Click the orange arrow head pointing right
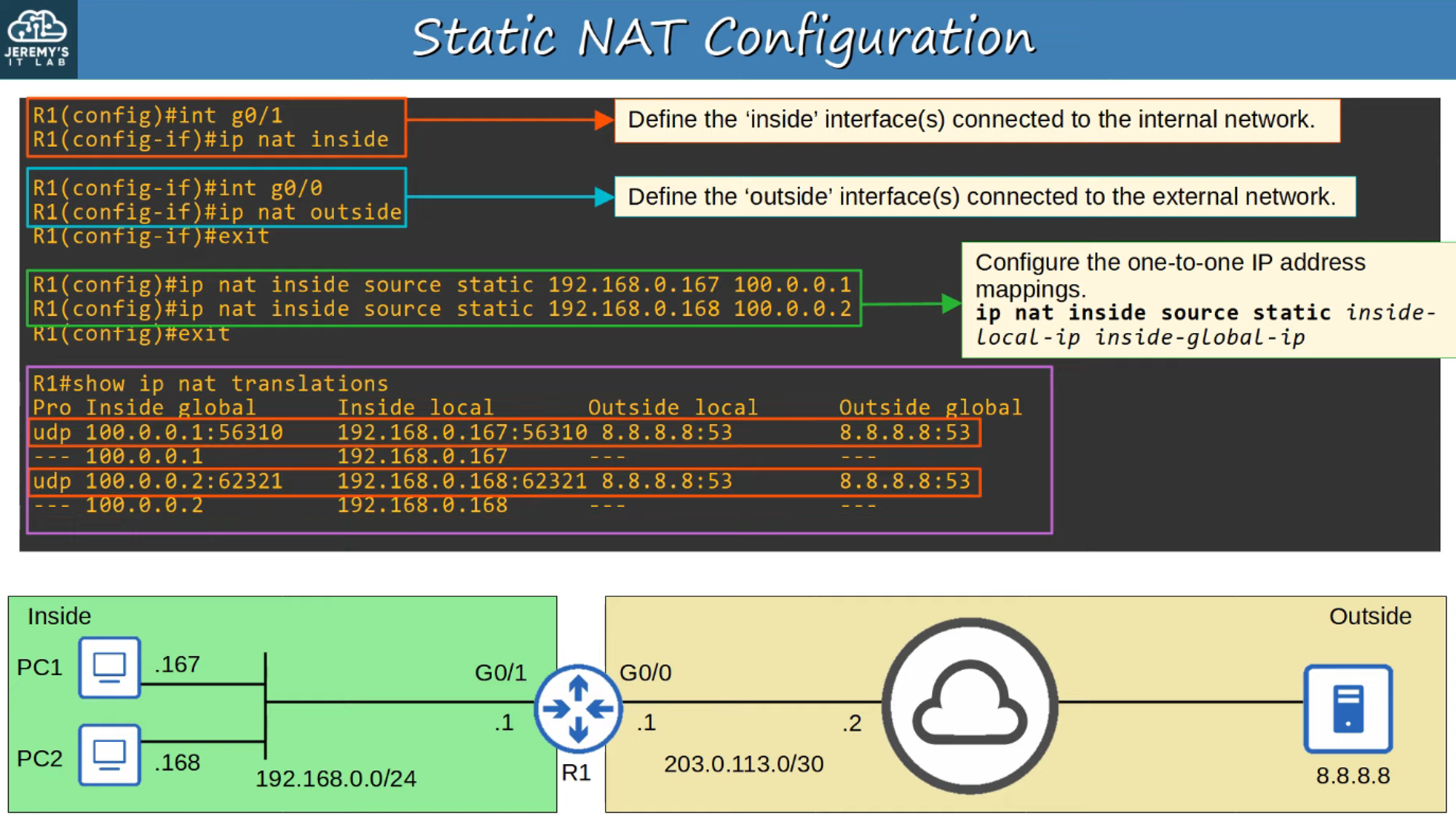The height and width of the screenshot is (823, 1456). point(604,120)
